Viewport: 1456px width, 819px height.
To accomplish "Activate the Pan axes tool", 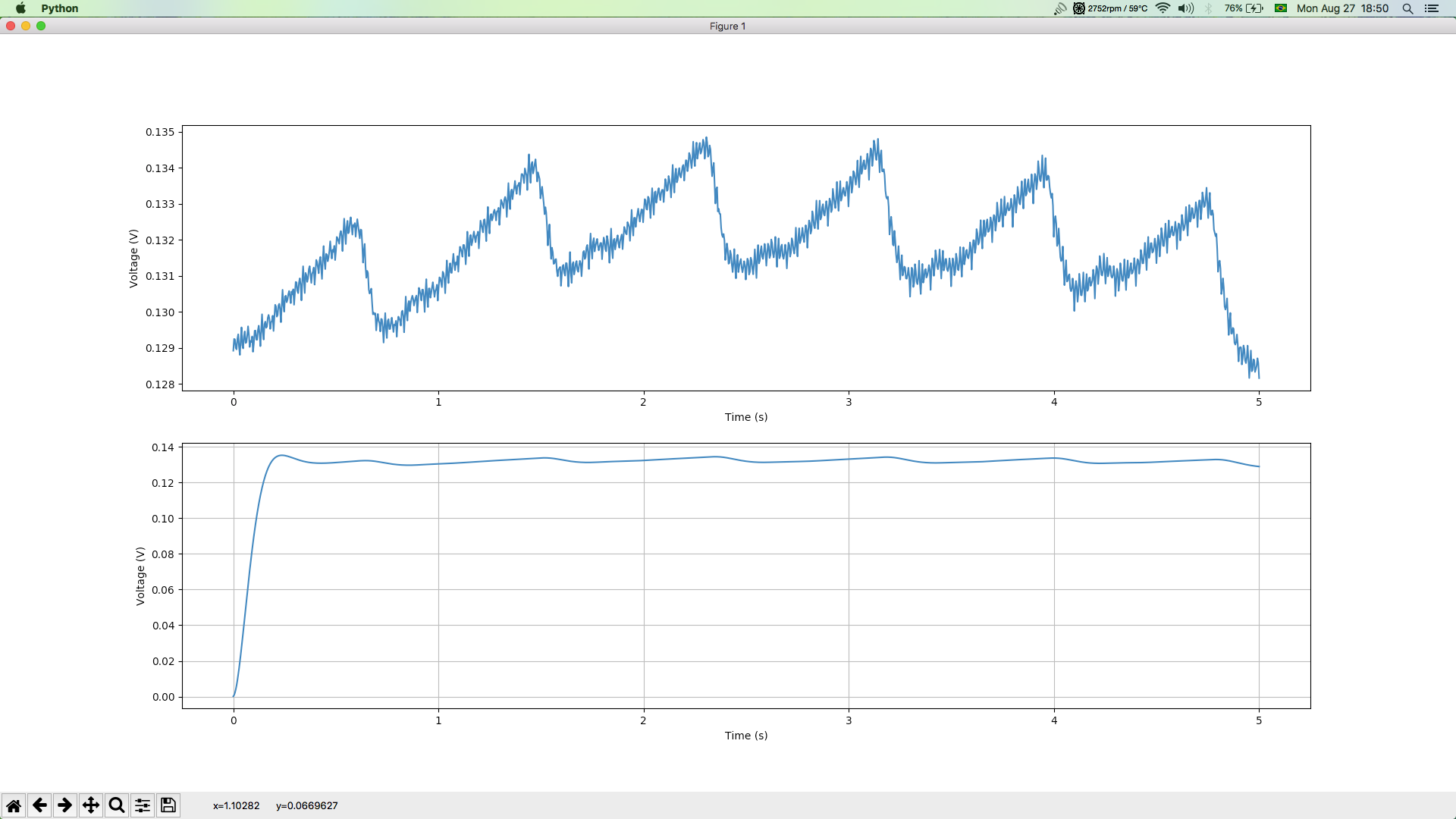I will click(x=91, y=805).
